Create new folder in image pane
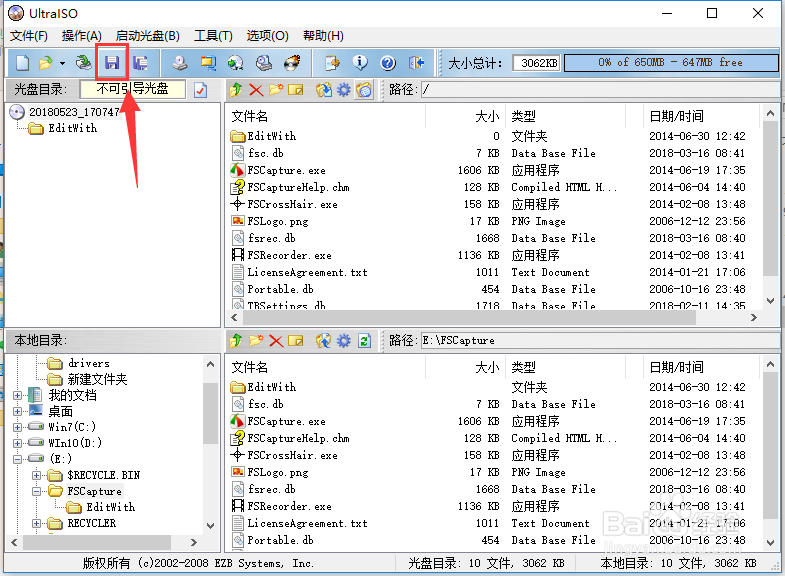The image size is (785, 576). pyautogui.click(x=276, y=90)
